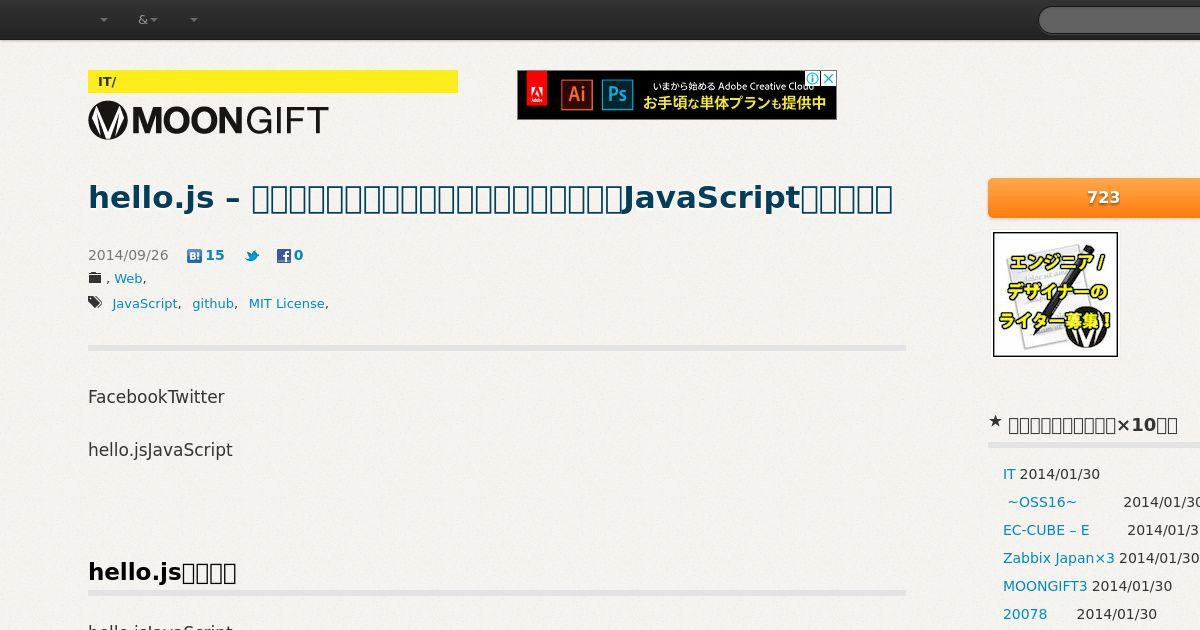The image size is (1200, 630).
Task: Open the Adobe Creative Cloud ad banner
Action: coord(677,95)
